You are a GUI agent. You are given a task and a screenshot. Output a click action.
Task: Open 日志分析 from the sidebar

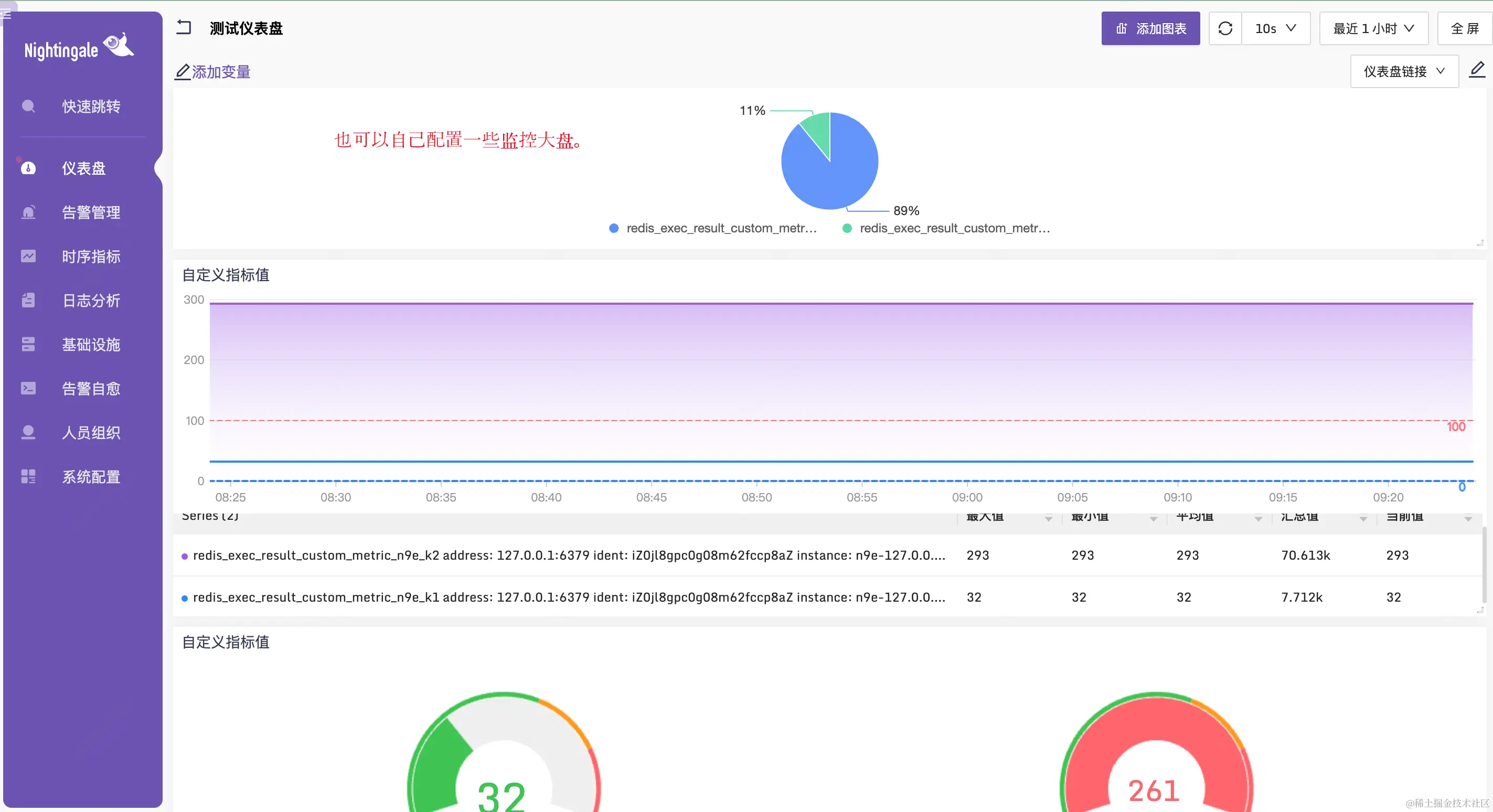click(x=91, y=301)
